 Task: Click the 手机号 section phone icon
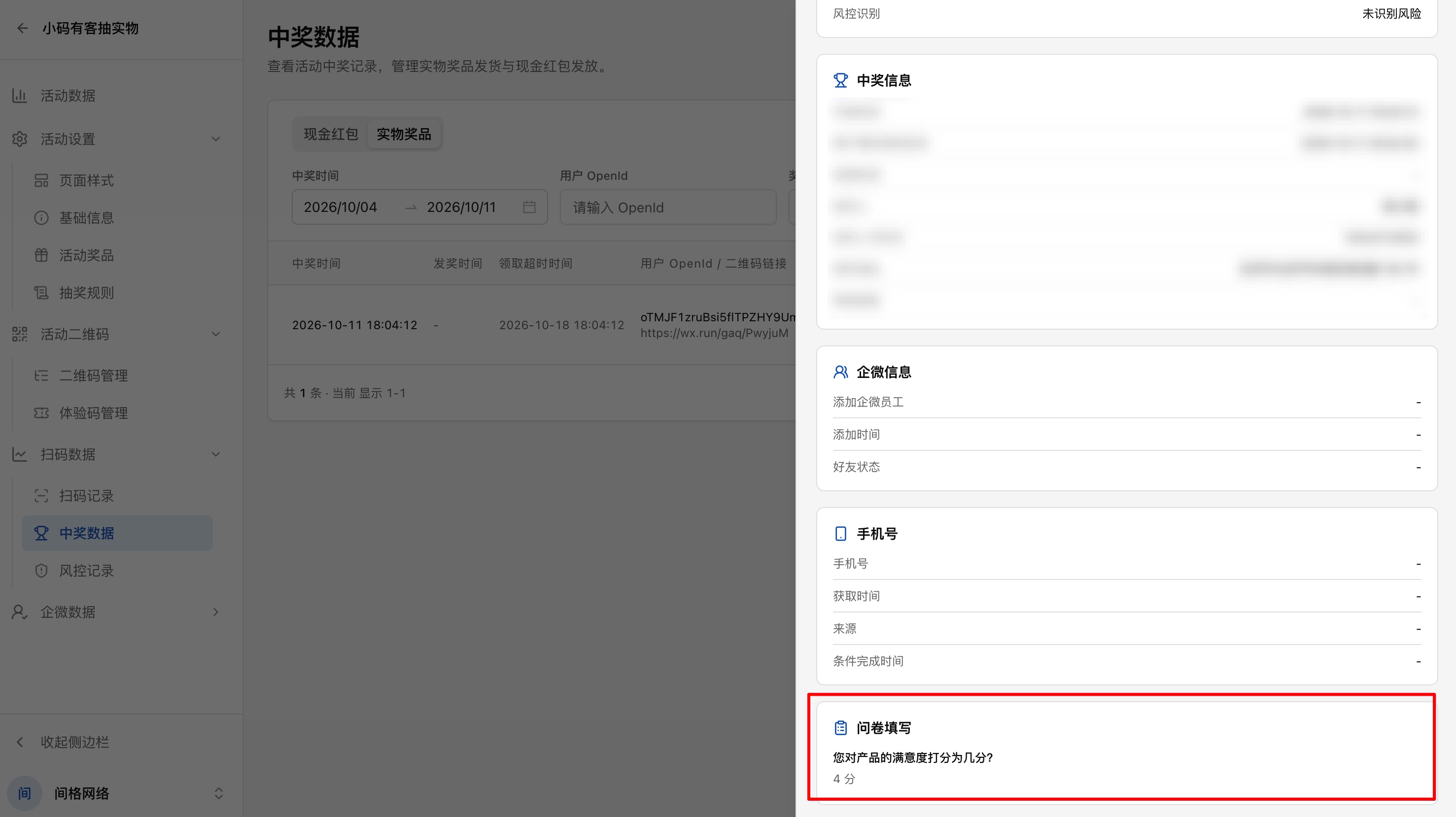840,533
